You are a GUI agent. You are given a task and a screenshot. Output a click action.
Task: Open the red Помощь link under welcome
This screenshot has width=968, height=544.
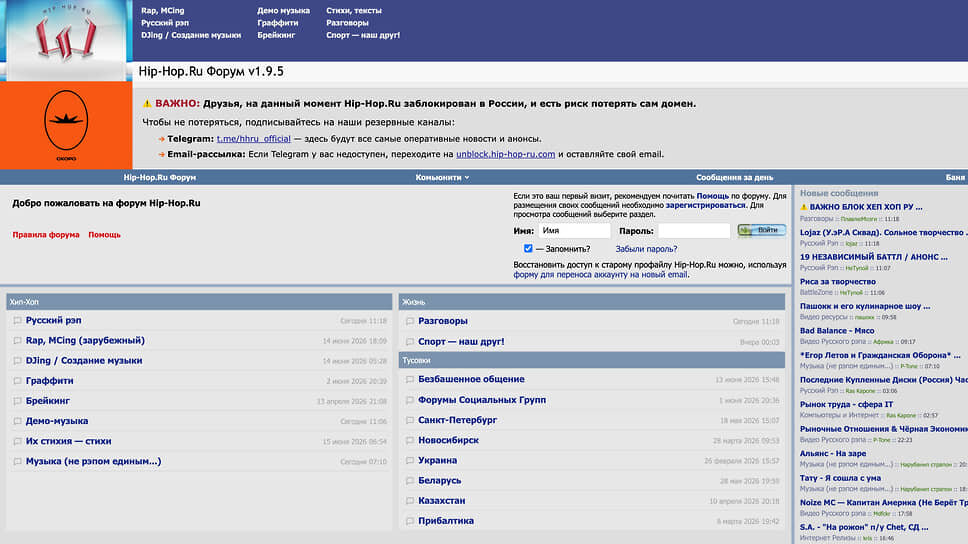[104, 235]
